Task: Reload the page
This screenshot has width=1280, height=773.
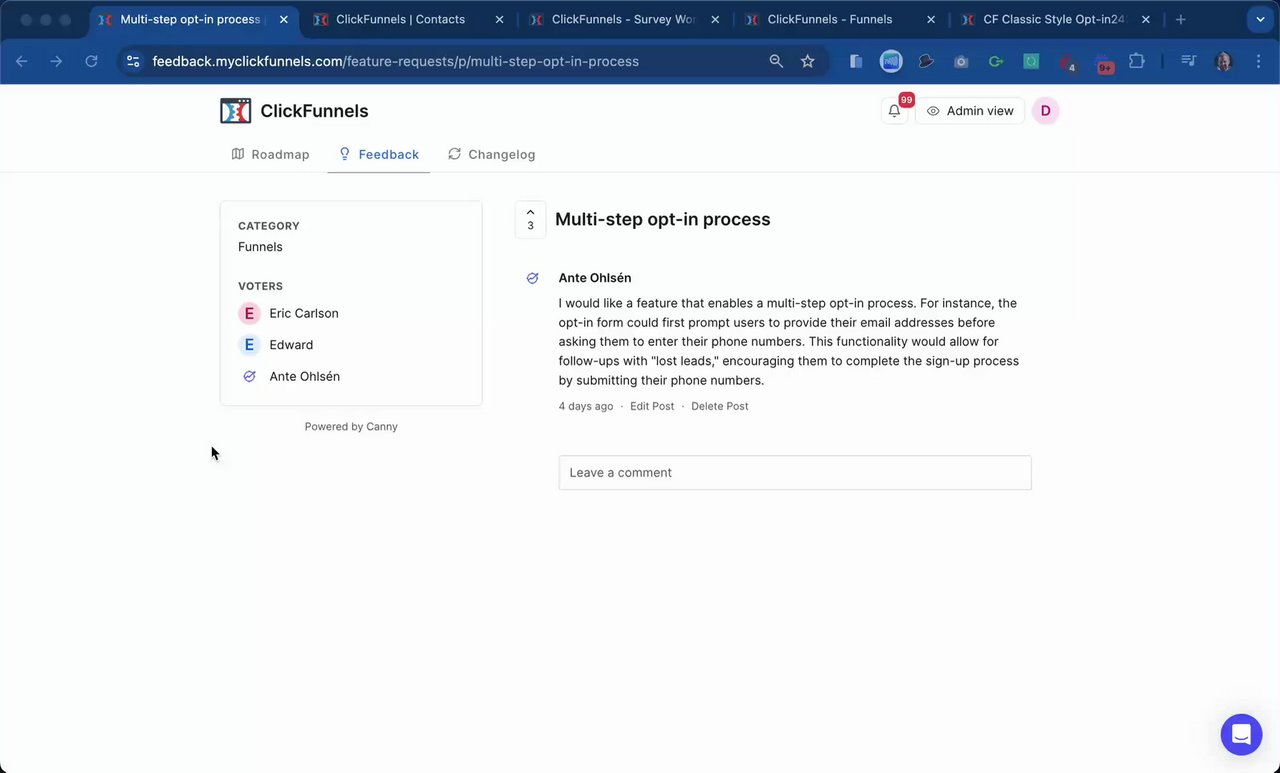Action: (91, 61)
